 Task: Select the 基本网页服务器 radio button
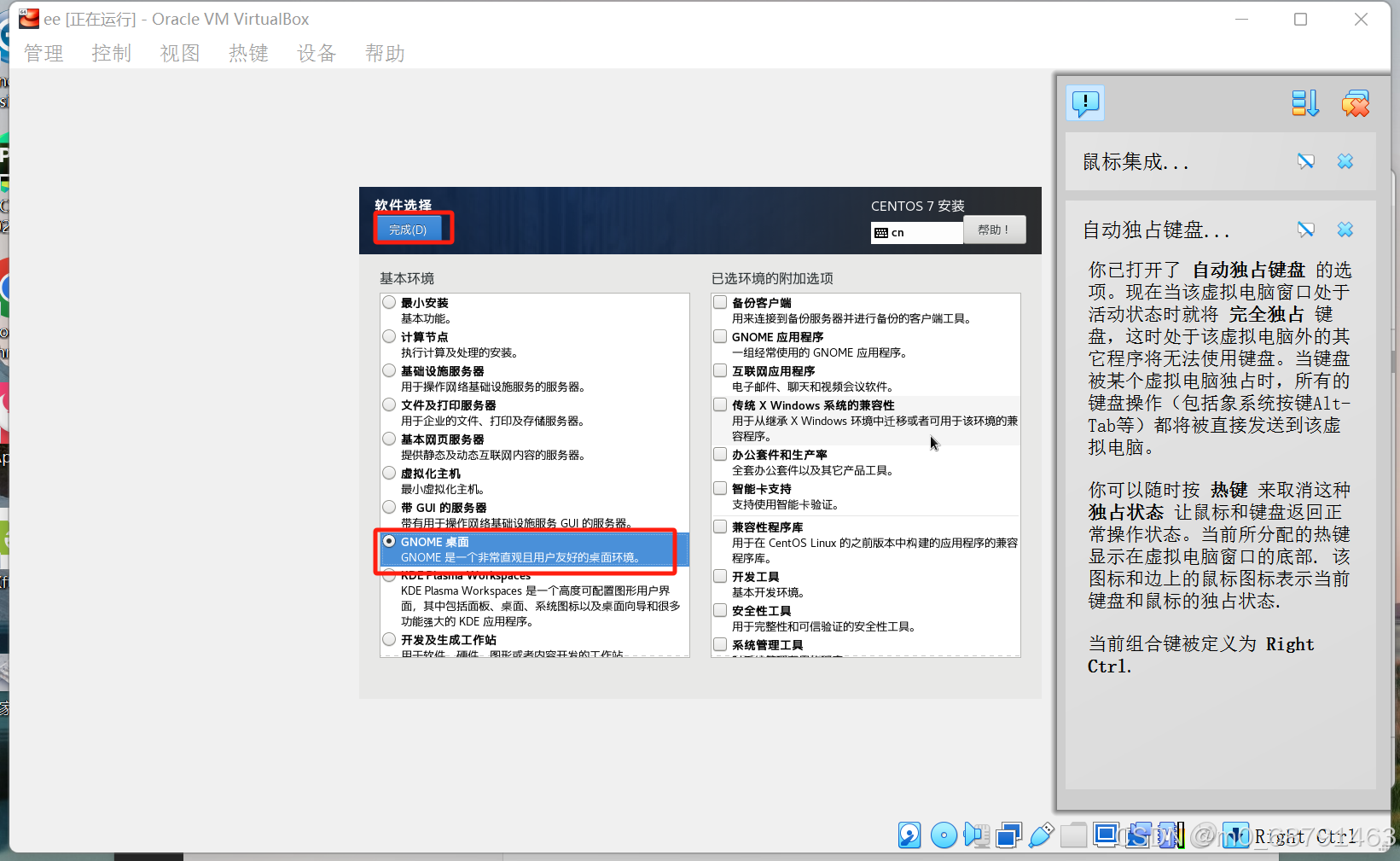[389, 439]
